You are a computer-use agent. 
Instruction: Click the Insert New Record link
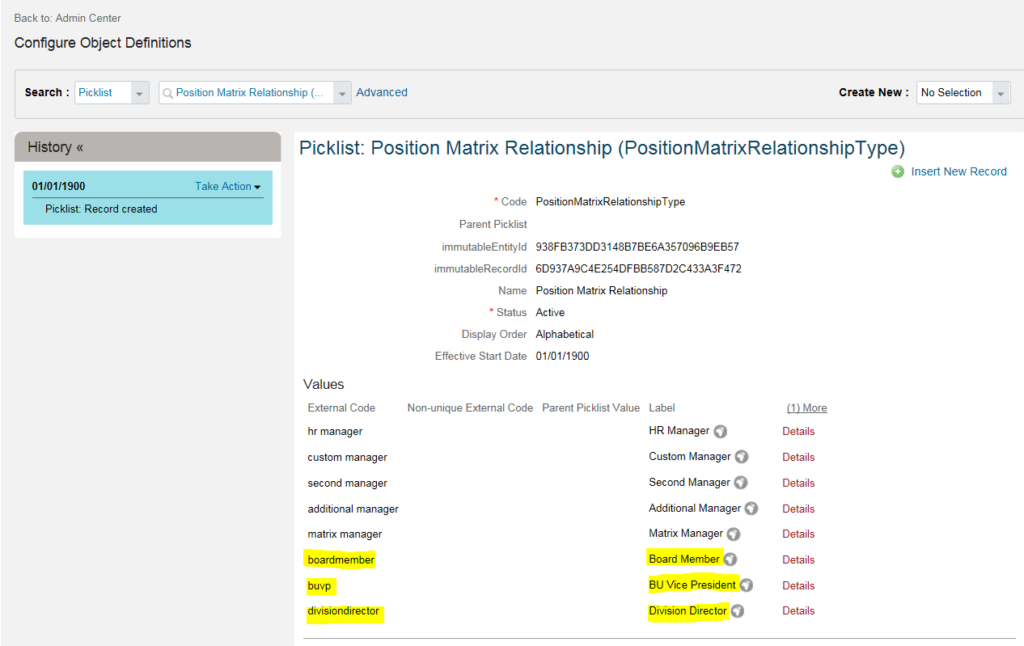tap(959, 171)
